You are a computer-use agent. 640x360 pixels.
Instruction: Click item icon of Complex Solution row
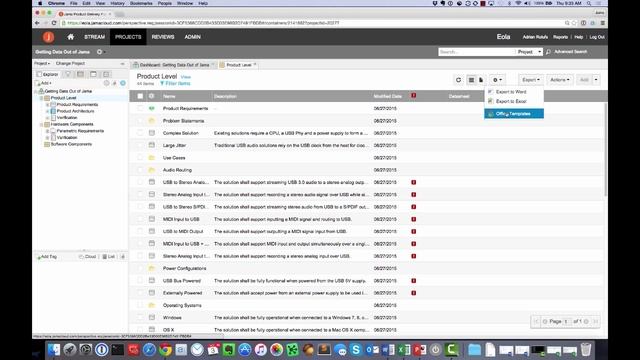(152, 133)
